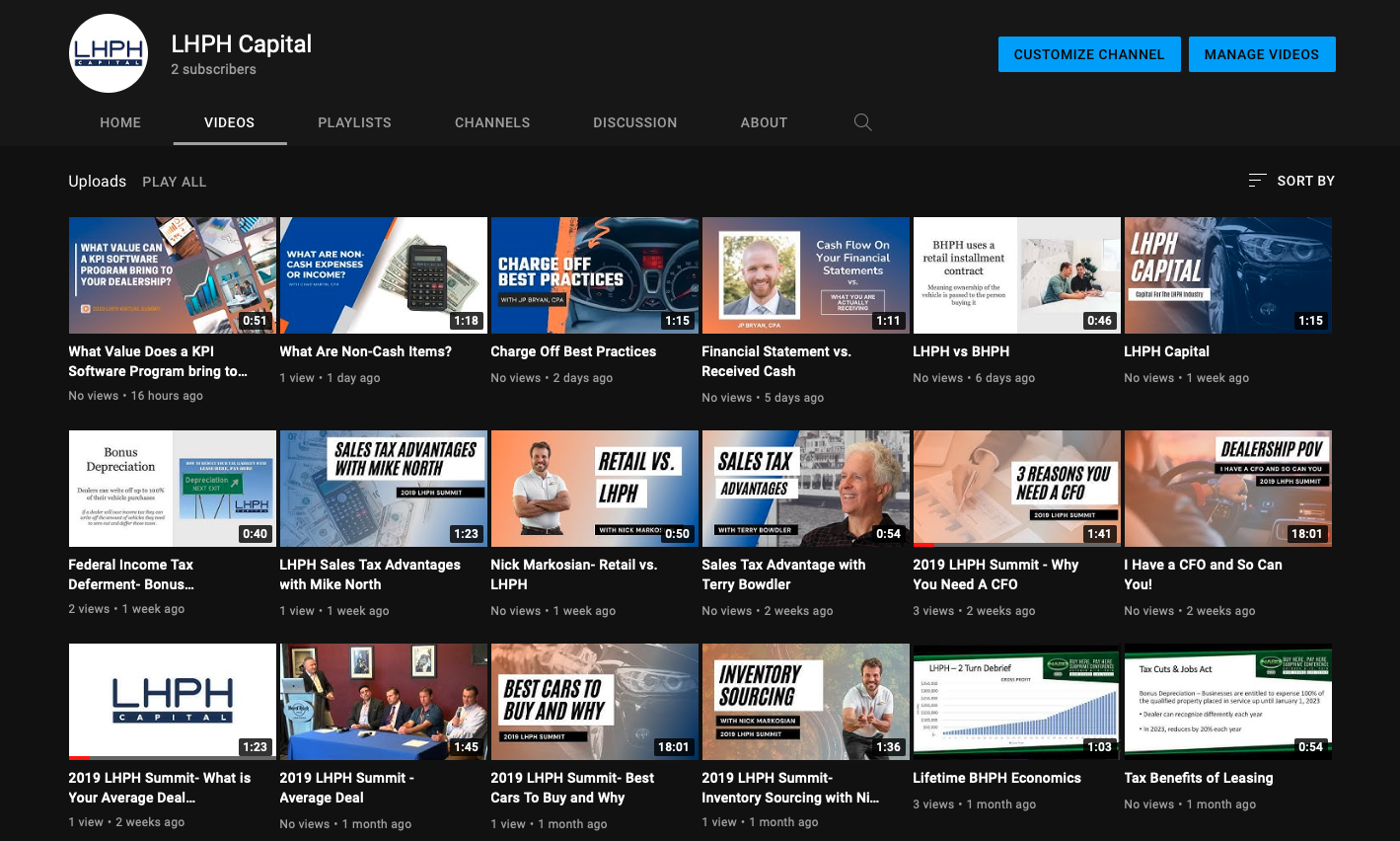Click the Uploads heading link
The height and width of the screenshot is (841, 1400).
click(98, 182)
